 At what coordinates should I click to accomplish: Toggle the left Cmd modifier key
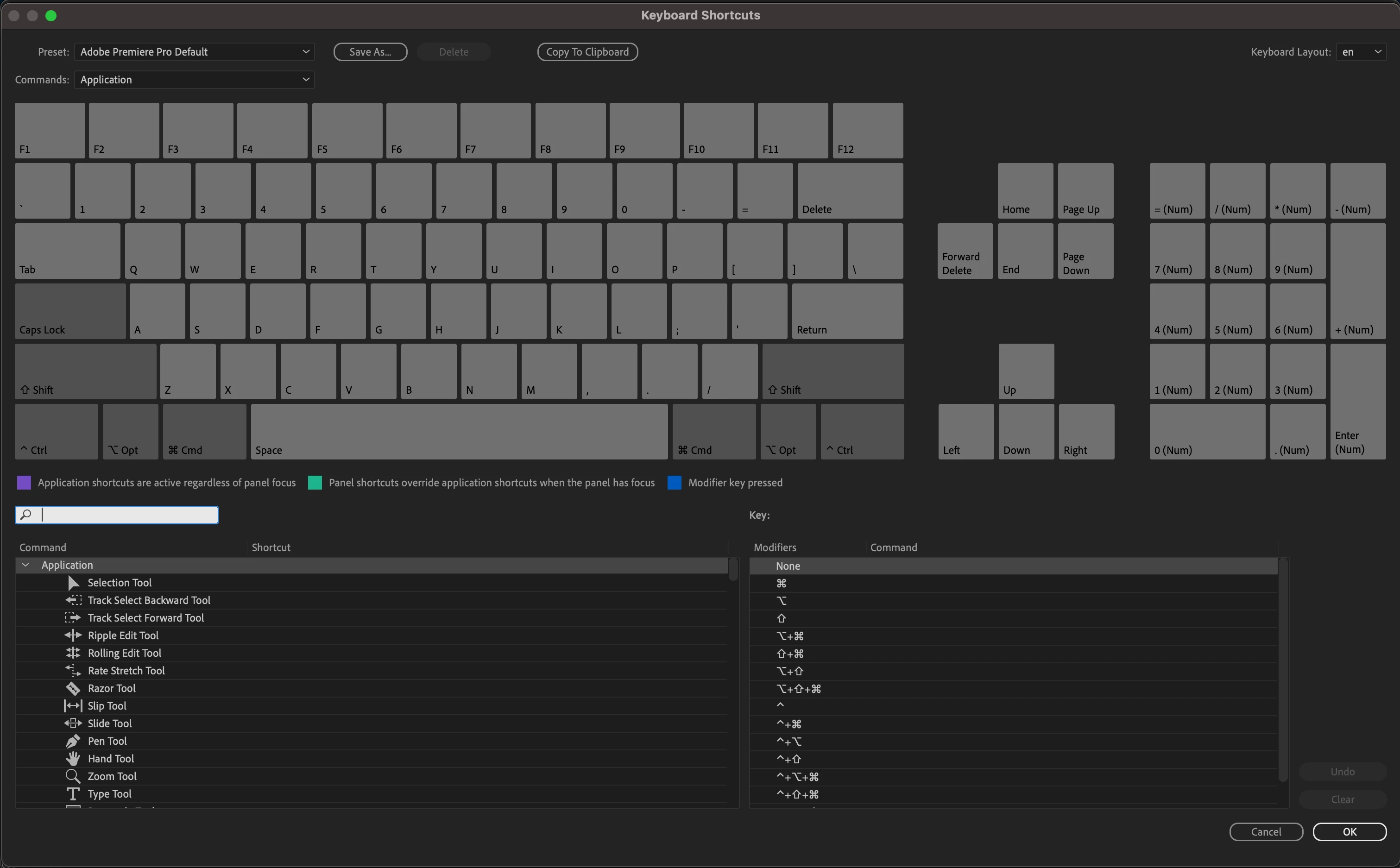tap(204, 432)
